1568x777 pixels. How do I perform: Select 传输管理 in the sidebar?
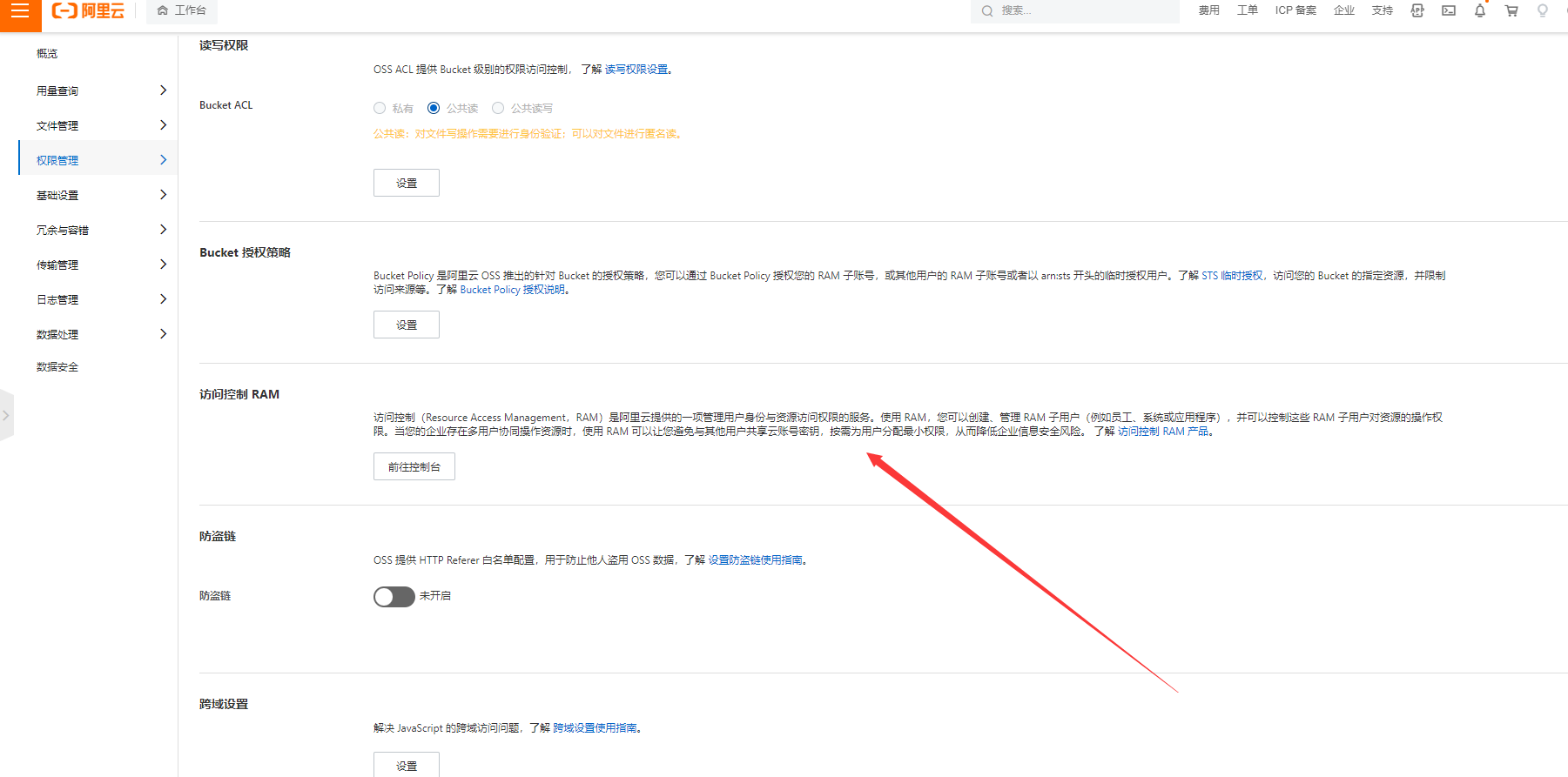pos(57,265)
